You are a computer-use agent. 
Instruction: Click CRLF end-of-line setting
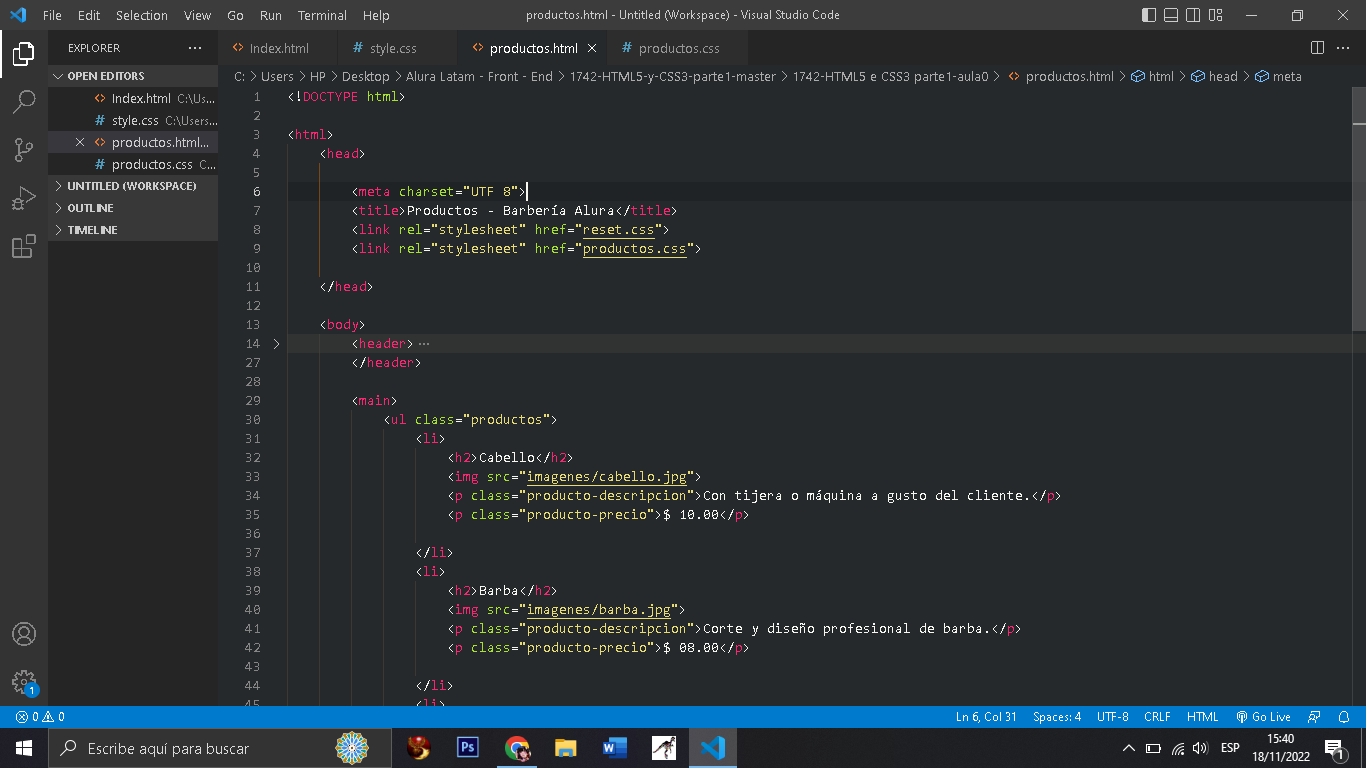click(x=1157, y=717)
